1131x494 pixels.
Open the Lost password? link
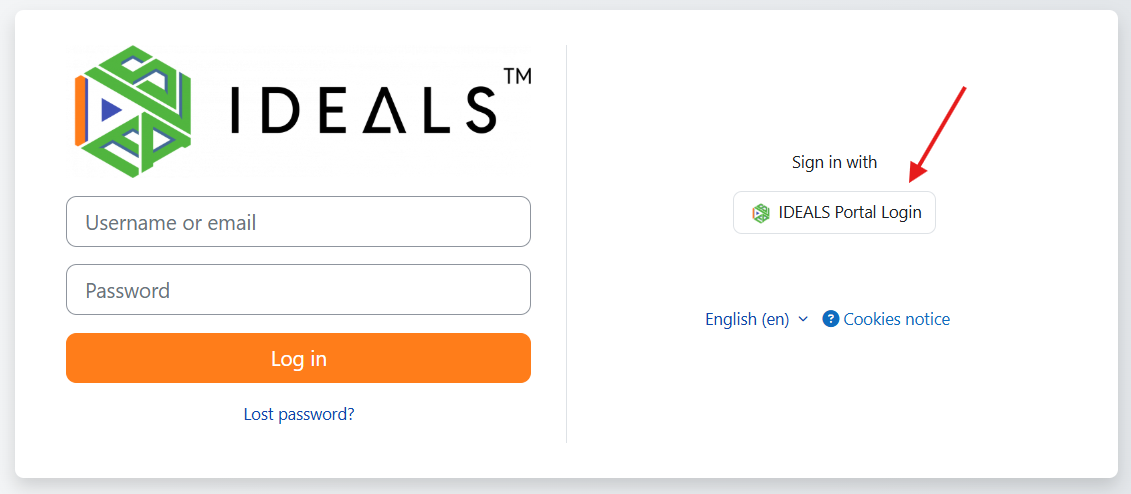click(299, 413)
